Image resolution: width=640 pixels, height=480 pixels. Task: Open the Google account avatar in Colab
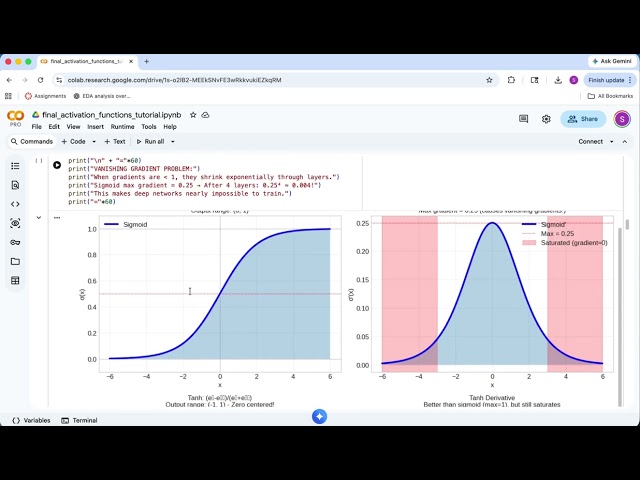(x=622, y=119)
